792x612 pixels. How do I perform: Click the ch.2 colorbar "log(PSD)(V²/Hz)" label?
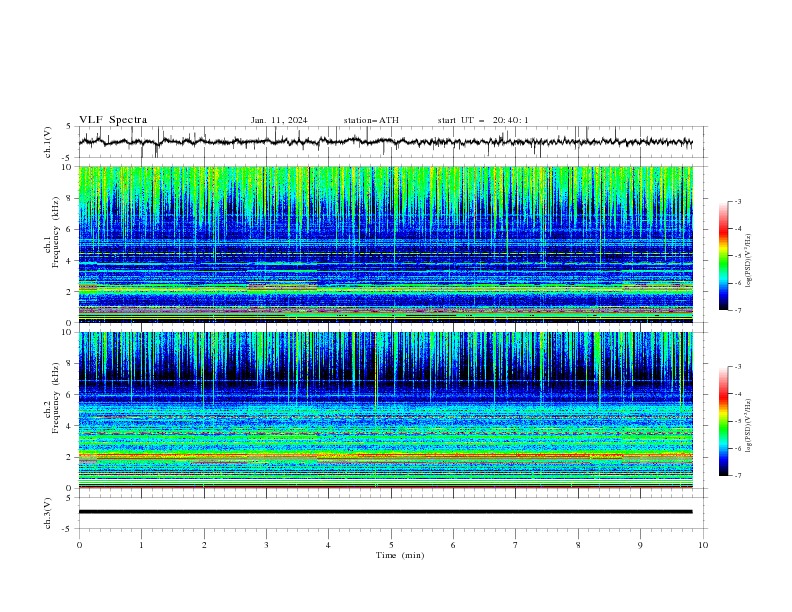coord(749,425)
